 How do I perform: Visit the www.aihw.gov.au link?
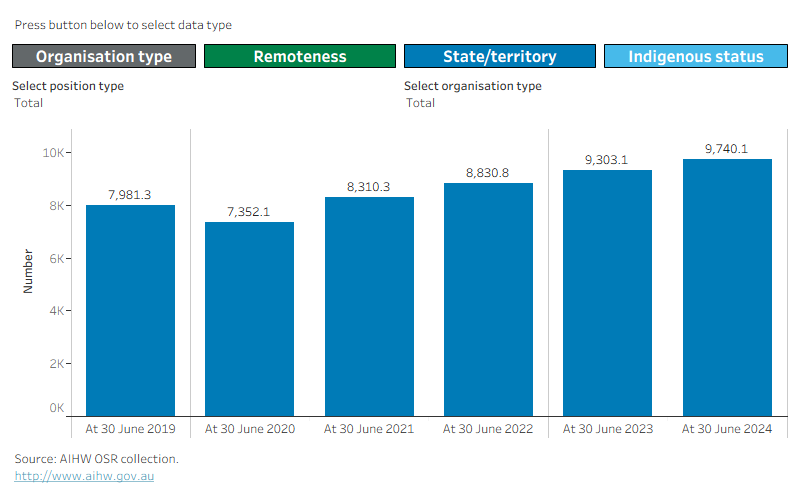click(84, 476)
